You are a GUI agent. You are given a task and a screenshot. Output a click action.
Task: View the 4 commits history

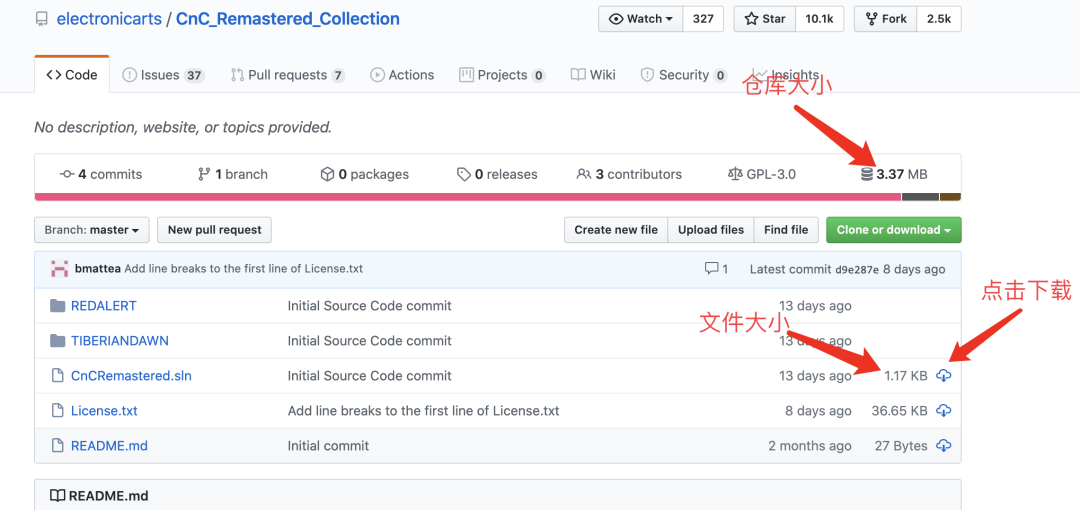(x=101, y=174)
